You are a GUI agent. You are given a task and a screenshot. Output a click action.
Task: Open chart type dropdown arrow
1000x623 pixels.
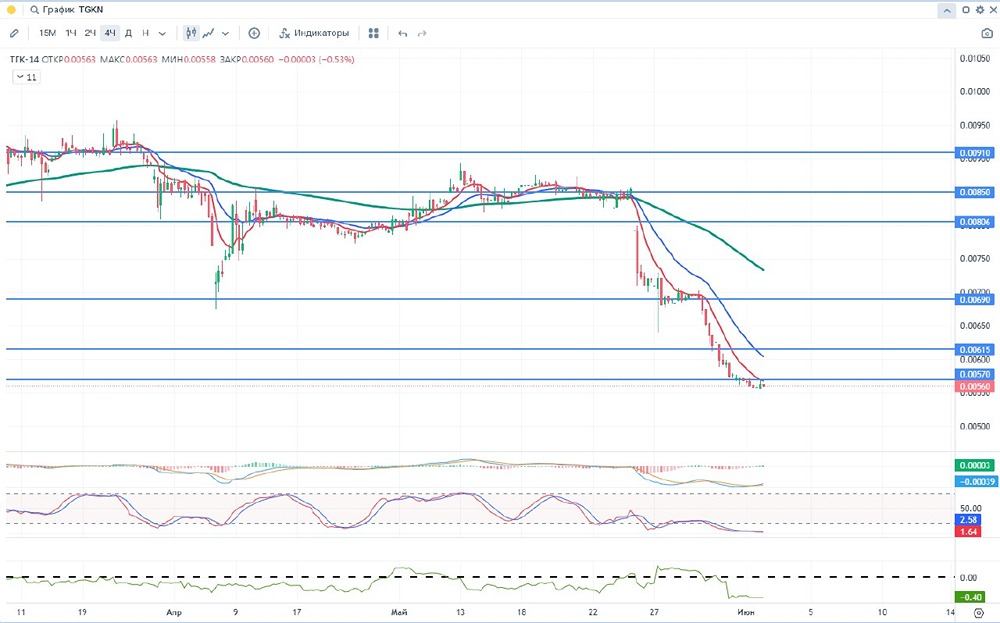click(225, 33)
